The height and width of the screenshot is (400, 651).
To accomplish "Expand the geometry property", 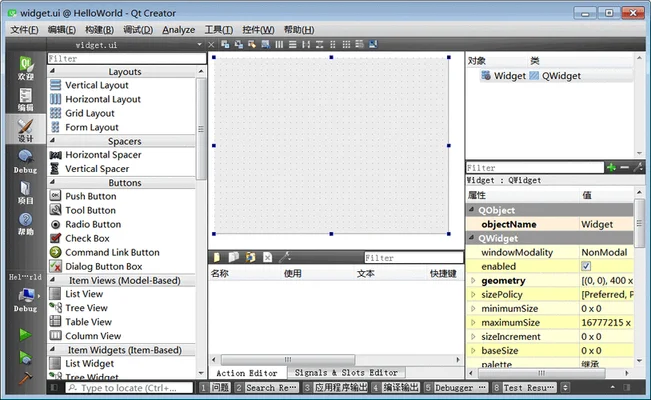I will coord(473,280).
